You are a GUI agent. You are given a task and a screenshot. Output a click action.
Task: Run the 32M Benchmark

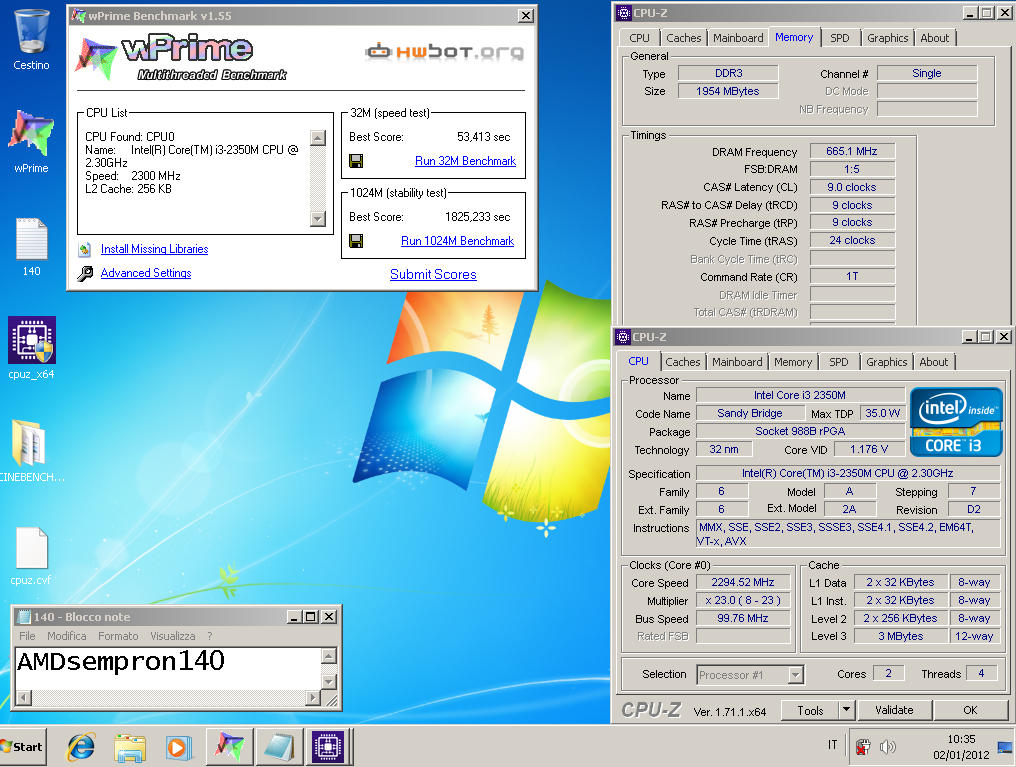(x=465, y=161)
